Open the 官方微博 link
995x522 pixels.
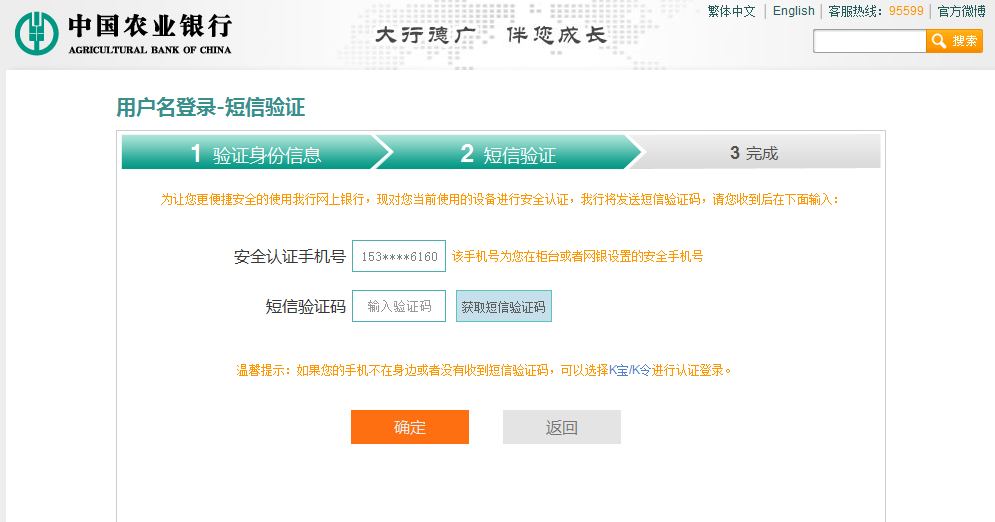tap(961, 11)
